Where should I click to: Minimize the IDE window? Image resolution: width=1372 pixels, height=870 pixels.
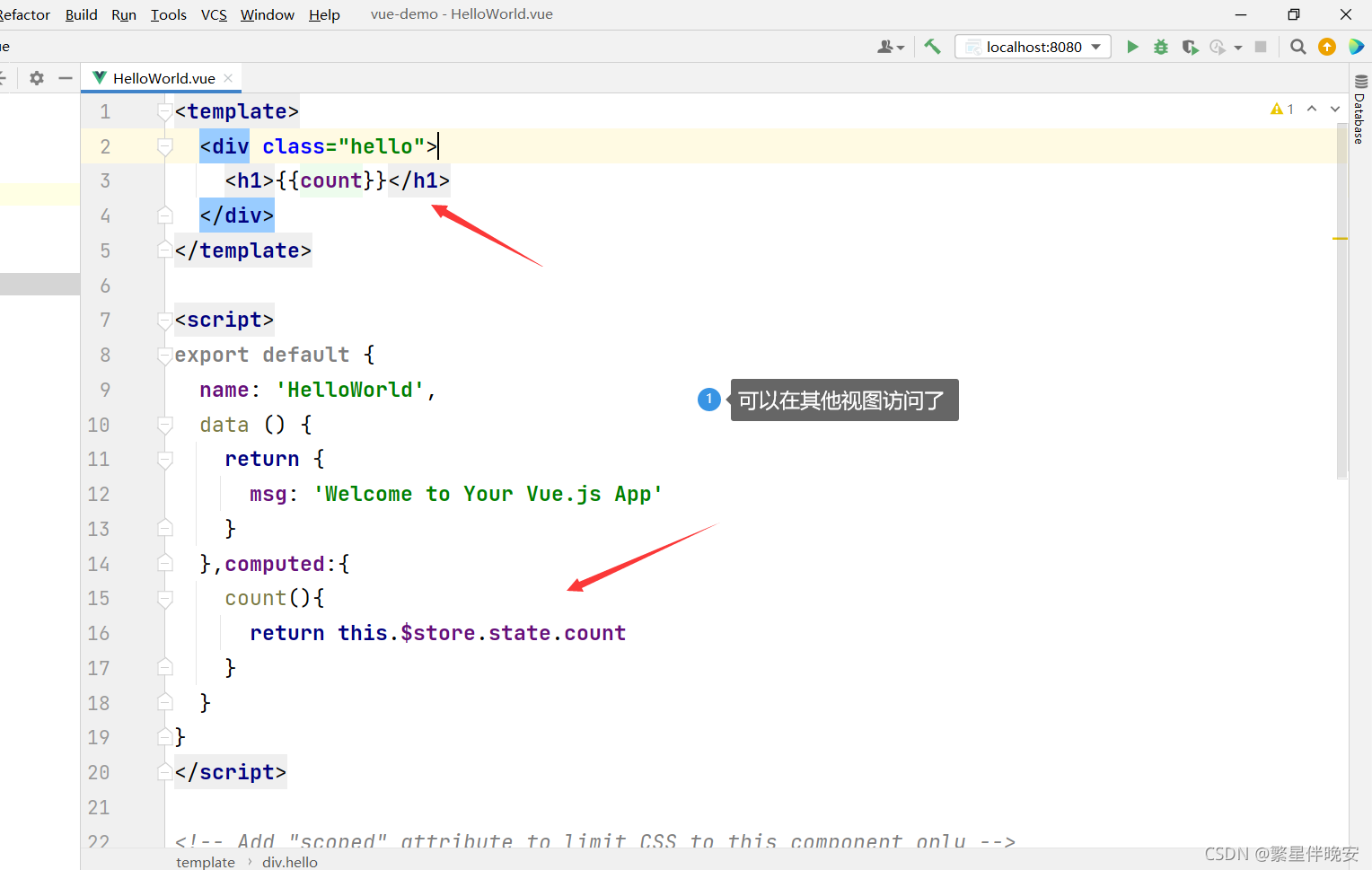tap(1241, 14)
